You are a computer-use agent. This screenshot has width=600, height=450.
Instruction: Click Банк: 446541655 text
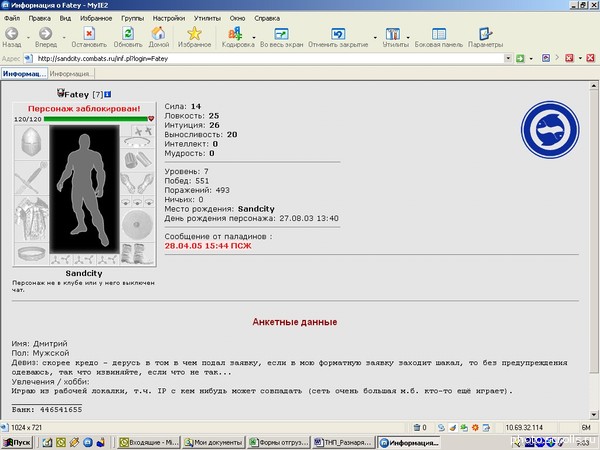point(47,409)
